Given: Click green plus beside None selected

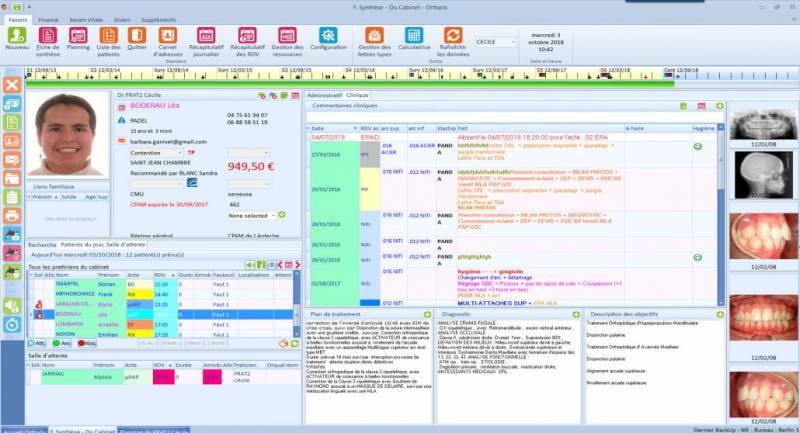Looking at the screenshot, I should click(282, 215).
